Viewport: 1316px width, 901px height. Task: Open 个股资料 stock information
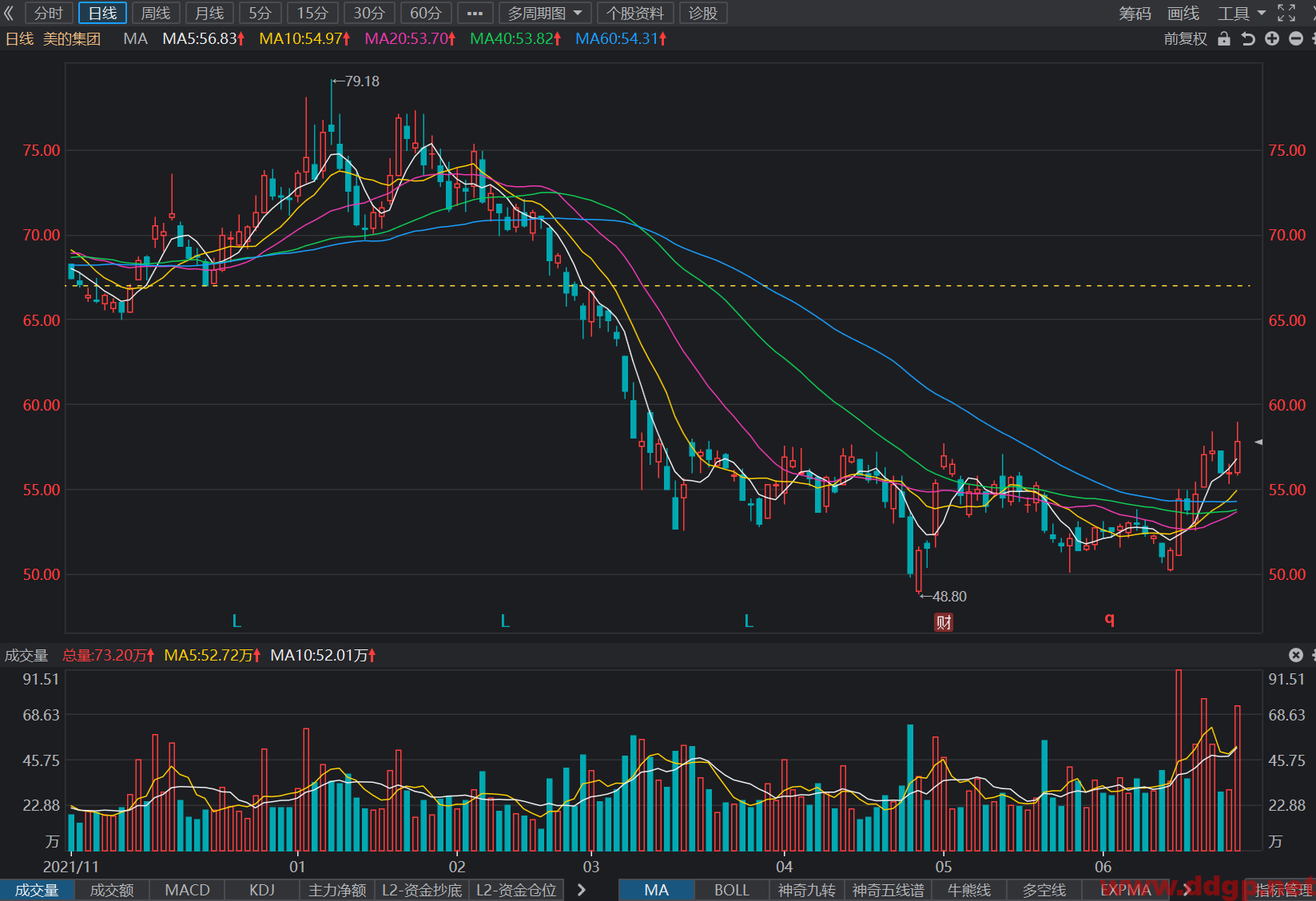point(635,13)
